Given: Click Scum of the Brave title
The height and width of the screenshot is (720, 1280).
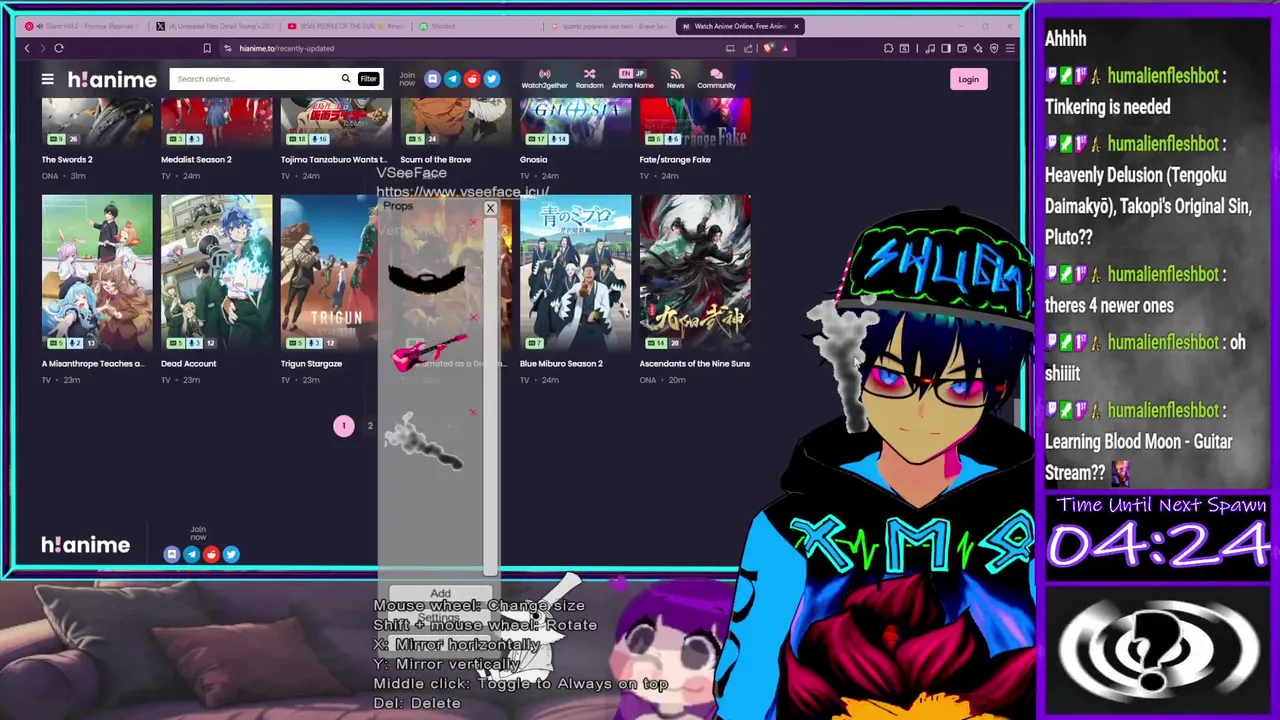Looking at the screenshot, I should 435,159.
